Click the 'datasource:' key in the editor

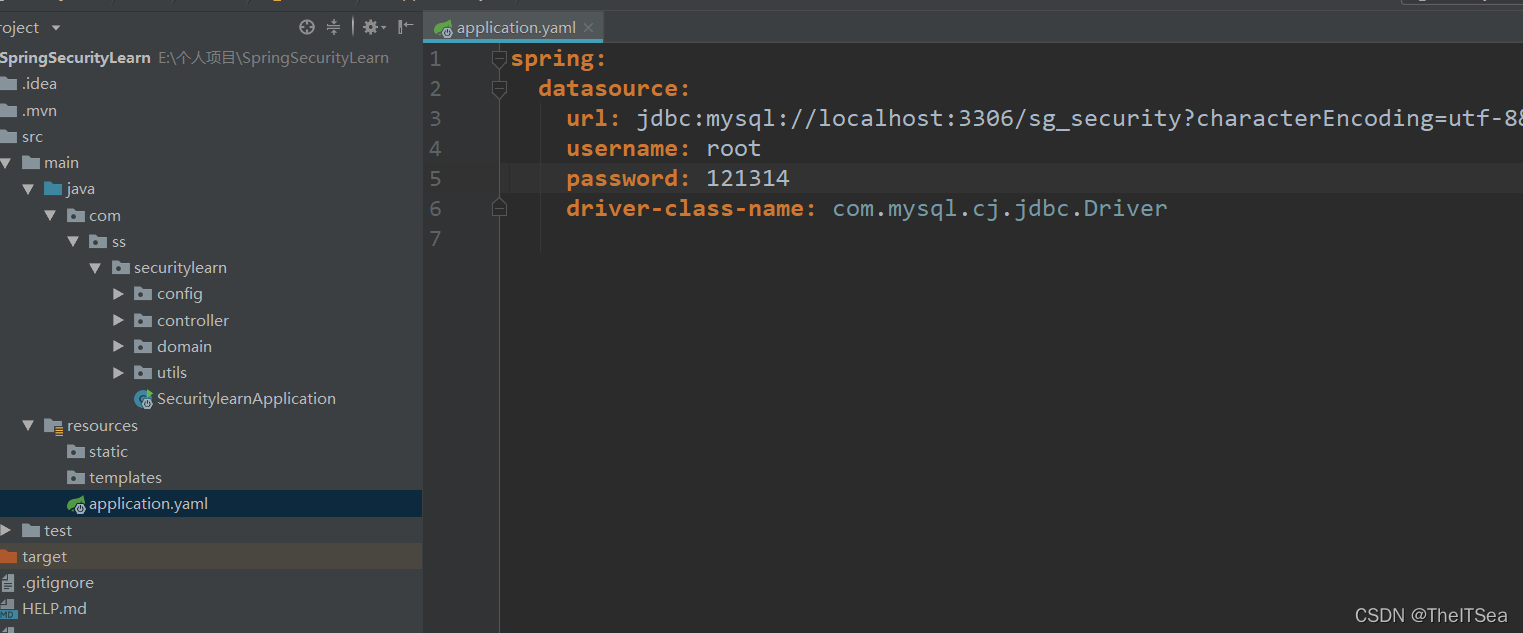click(615, 89)
